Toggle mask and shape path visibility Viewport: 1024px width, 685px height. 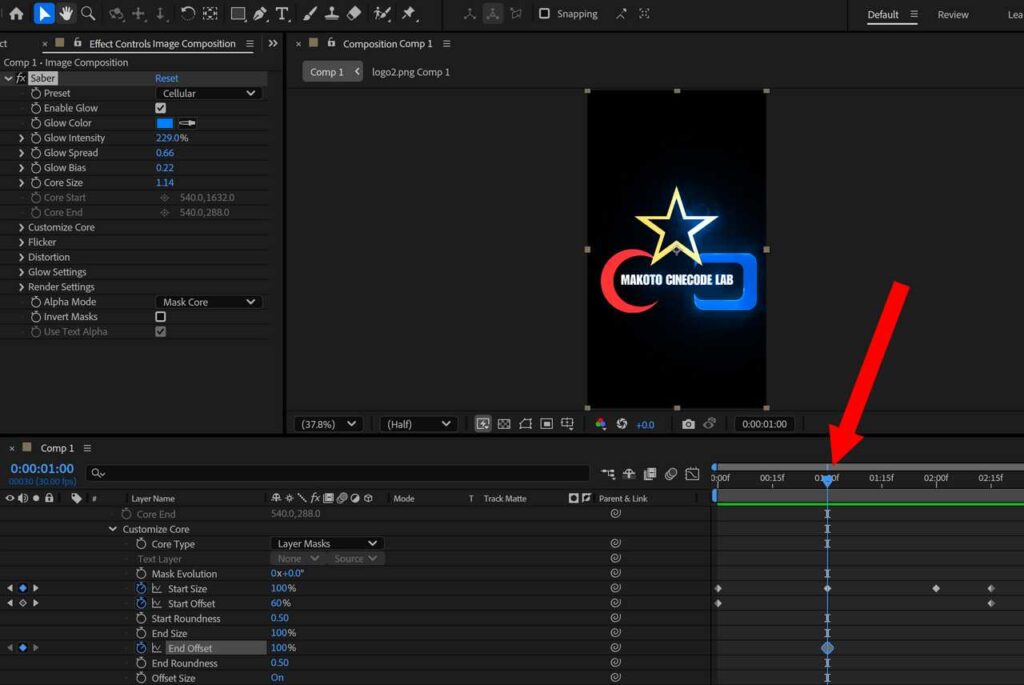tap(525, 424)
